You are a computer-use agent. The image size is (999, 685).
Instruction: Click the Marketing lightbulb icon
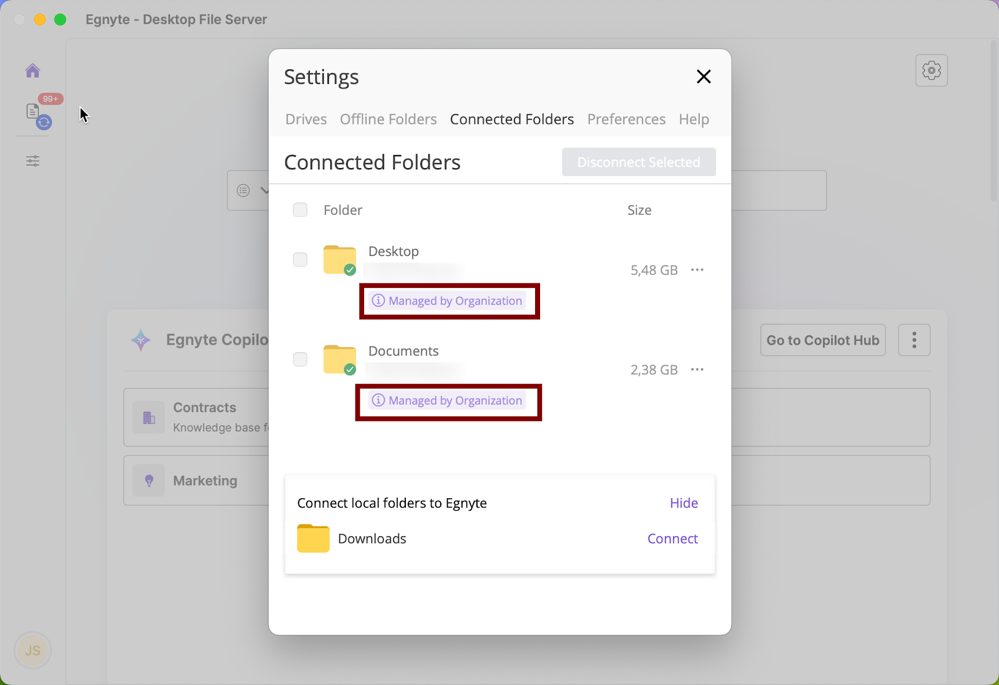point(148,480)
